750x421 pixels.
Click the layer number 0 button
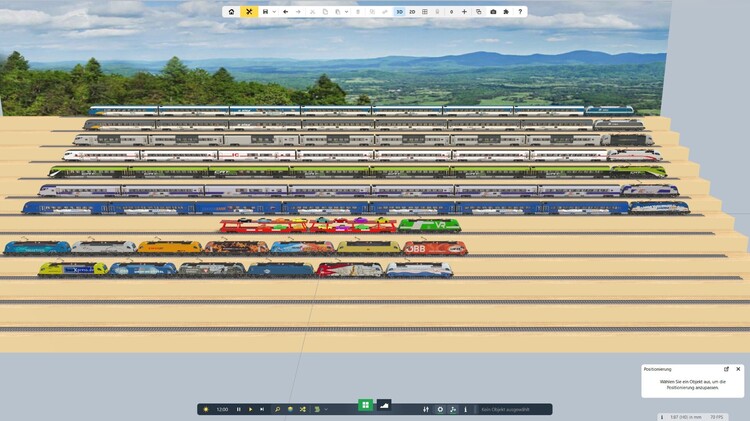tap(452, 11)
